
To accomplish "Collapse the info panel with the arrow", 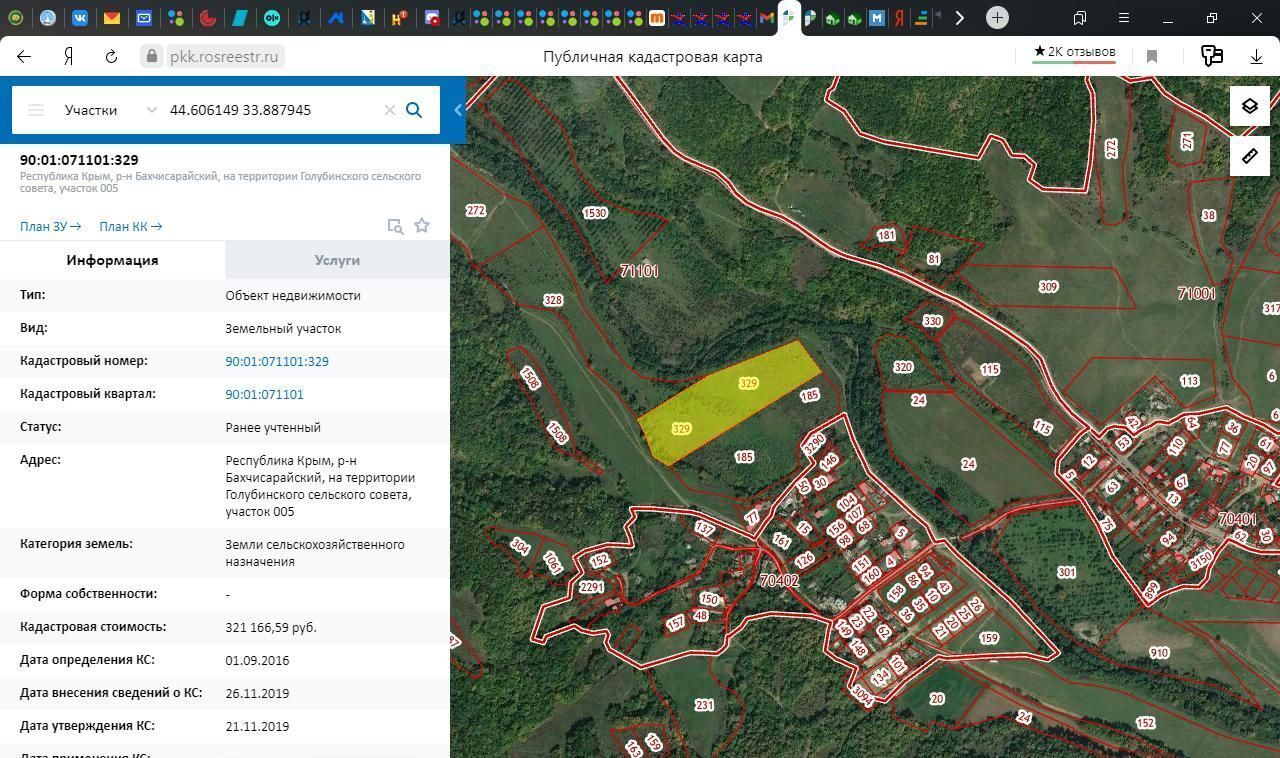I will (x=458, y=110).
